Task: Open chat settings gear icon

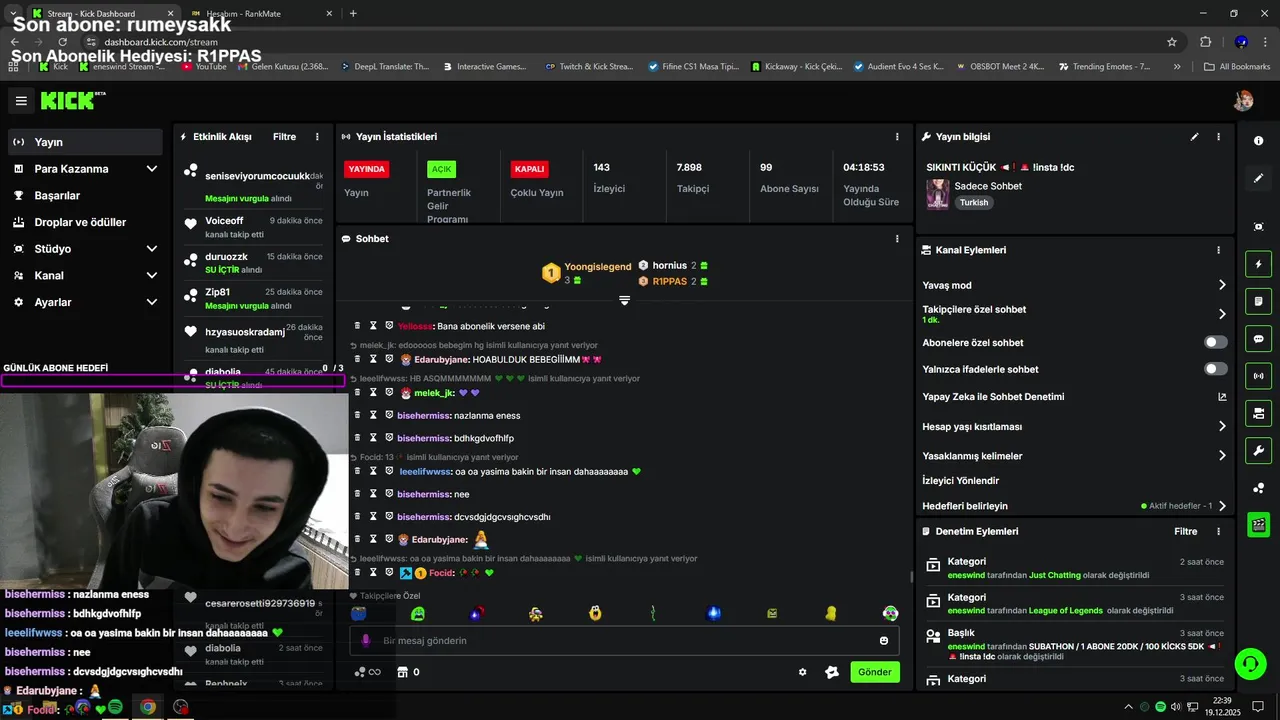Action: coord(802,672)
